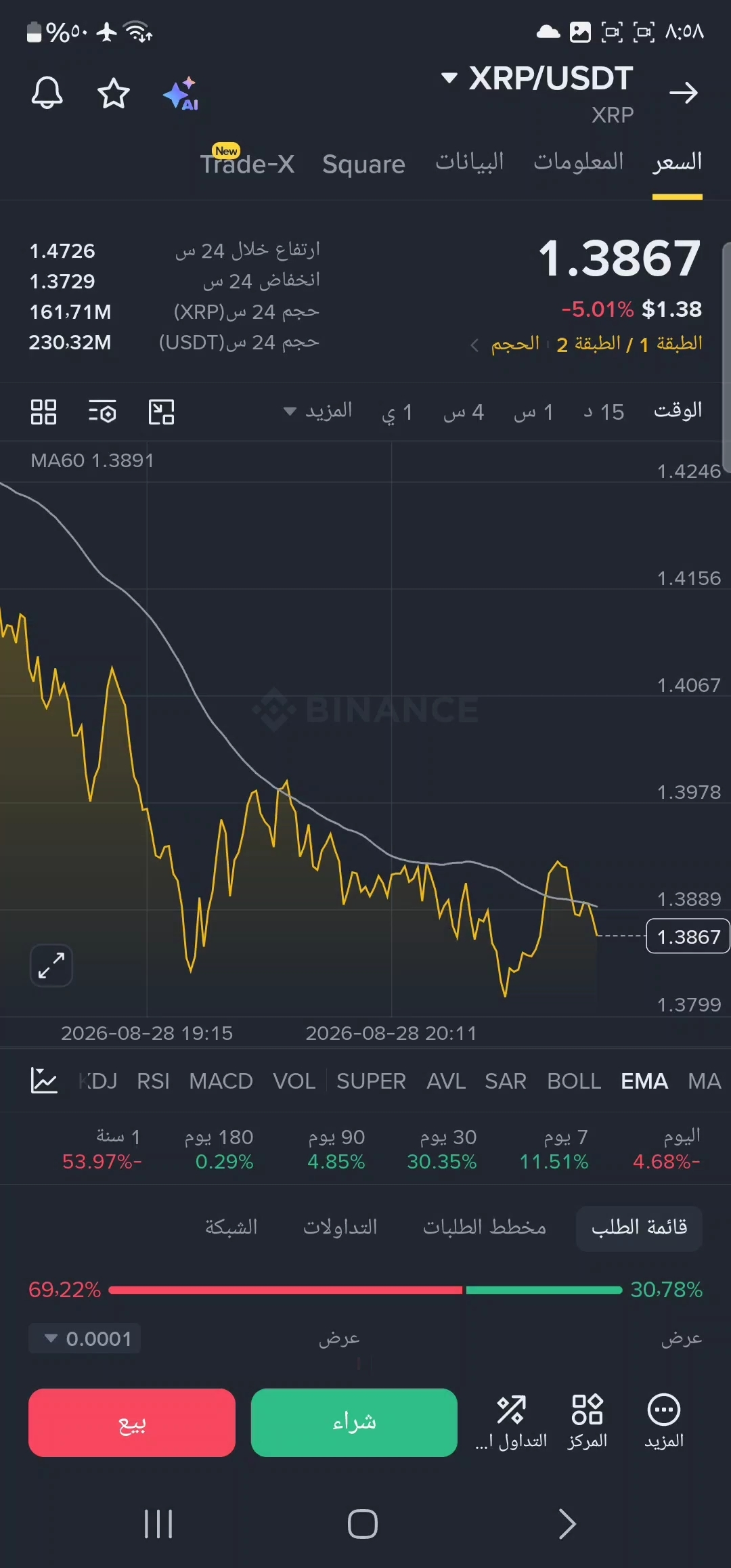
Task: Tap the chart drawing tools icon
Action: tap(162, 412)
